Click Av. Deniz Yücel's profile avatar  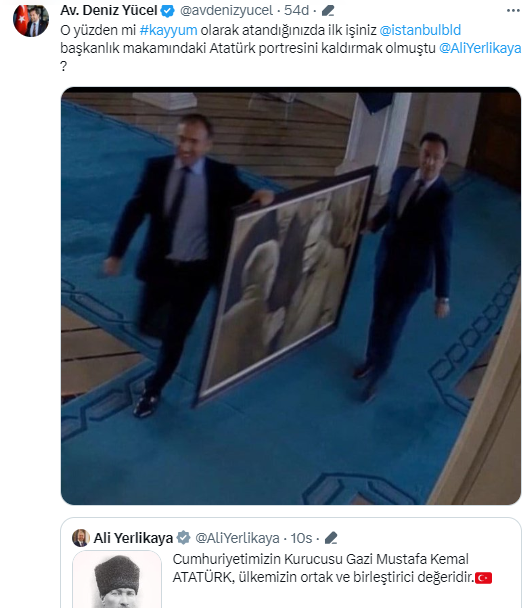click(31, 19)
